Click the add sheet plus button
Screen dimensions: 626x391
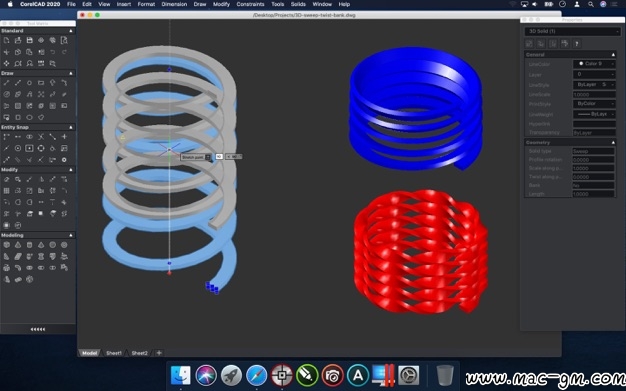159,353
